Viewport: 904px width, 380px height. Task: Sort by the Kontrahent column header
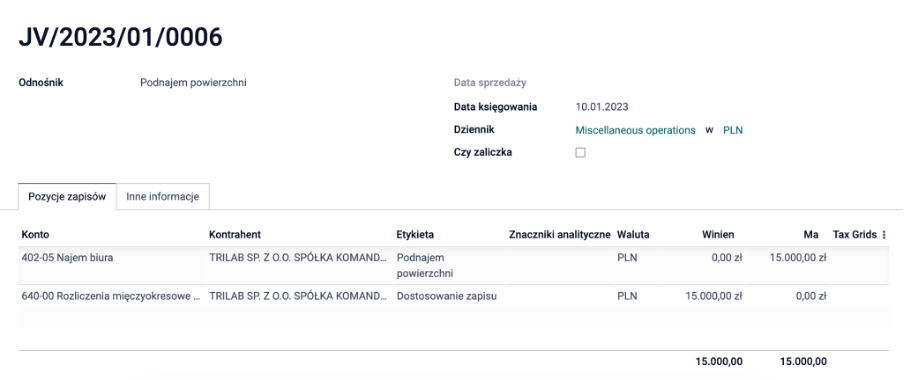click(x=235, y=235)
